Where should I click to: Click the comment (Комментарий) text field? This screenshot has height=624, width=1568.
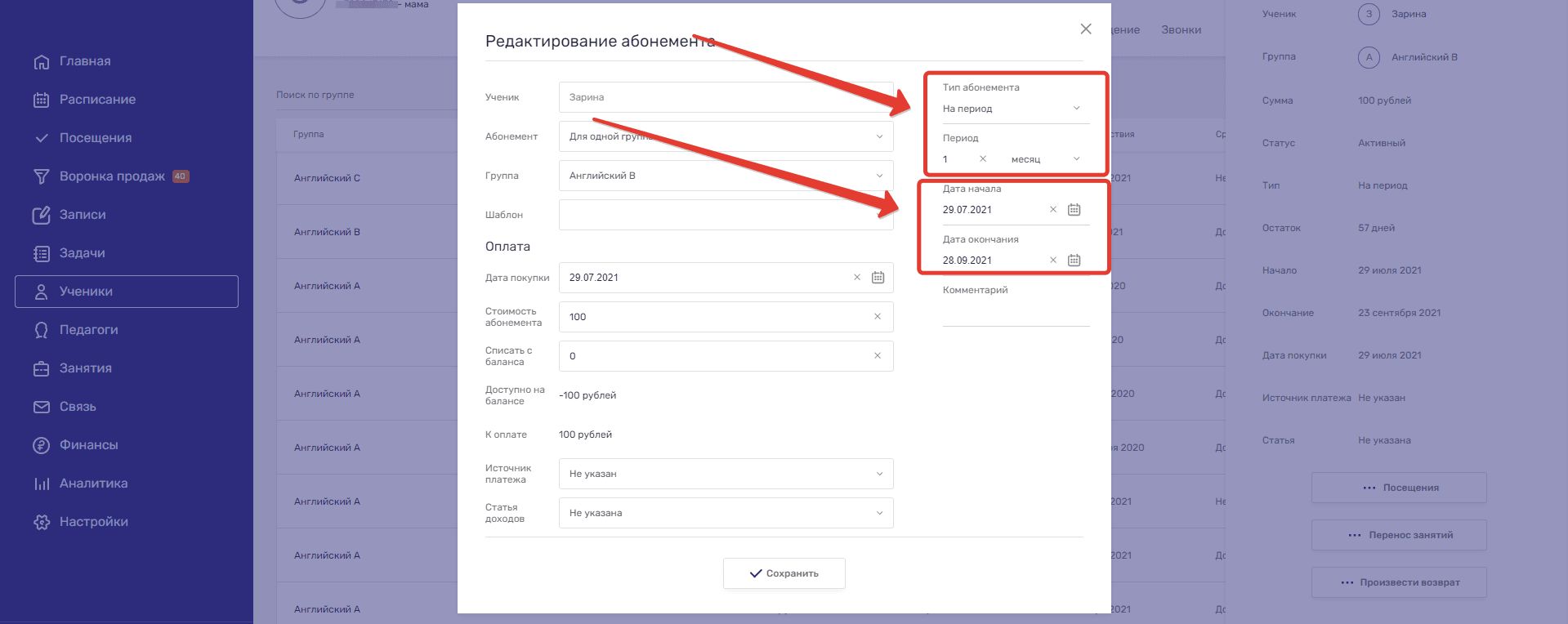1016,314
